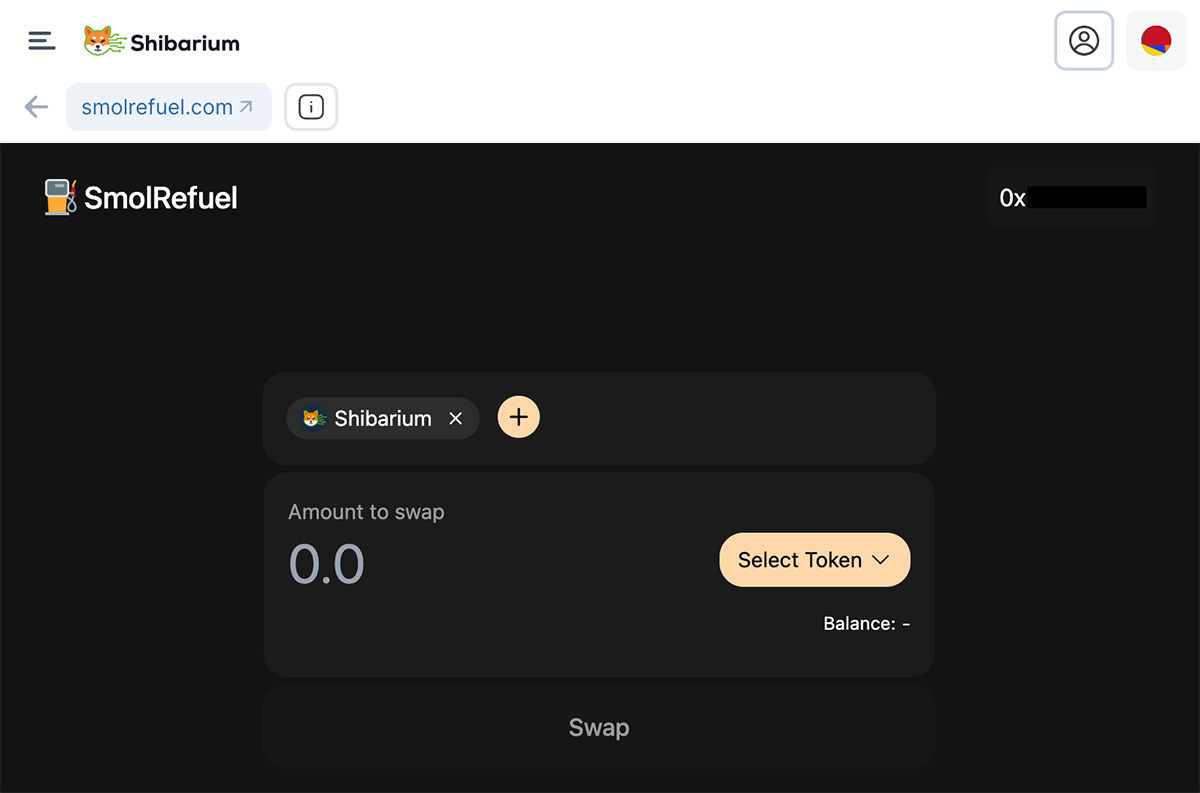Add another chain with the plus button

tap(518, 417)
